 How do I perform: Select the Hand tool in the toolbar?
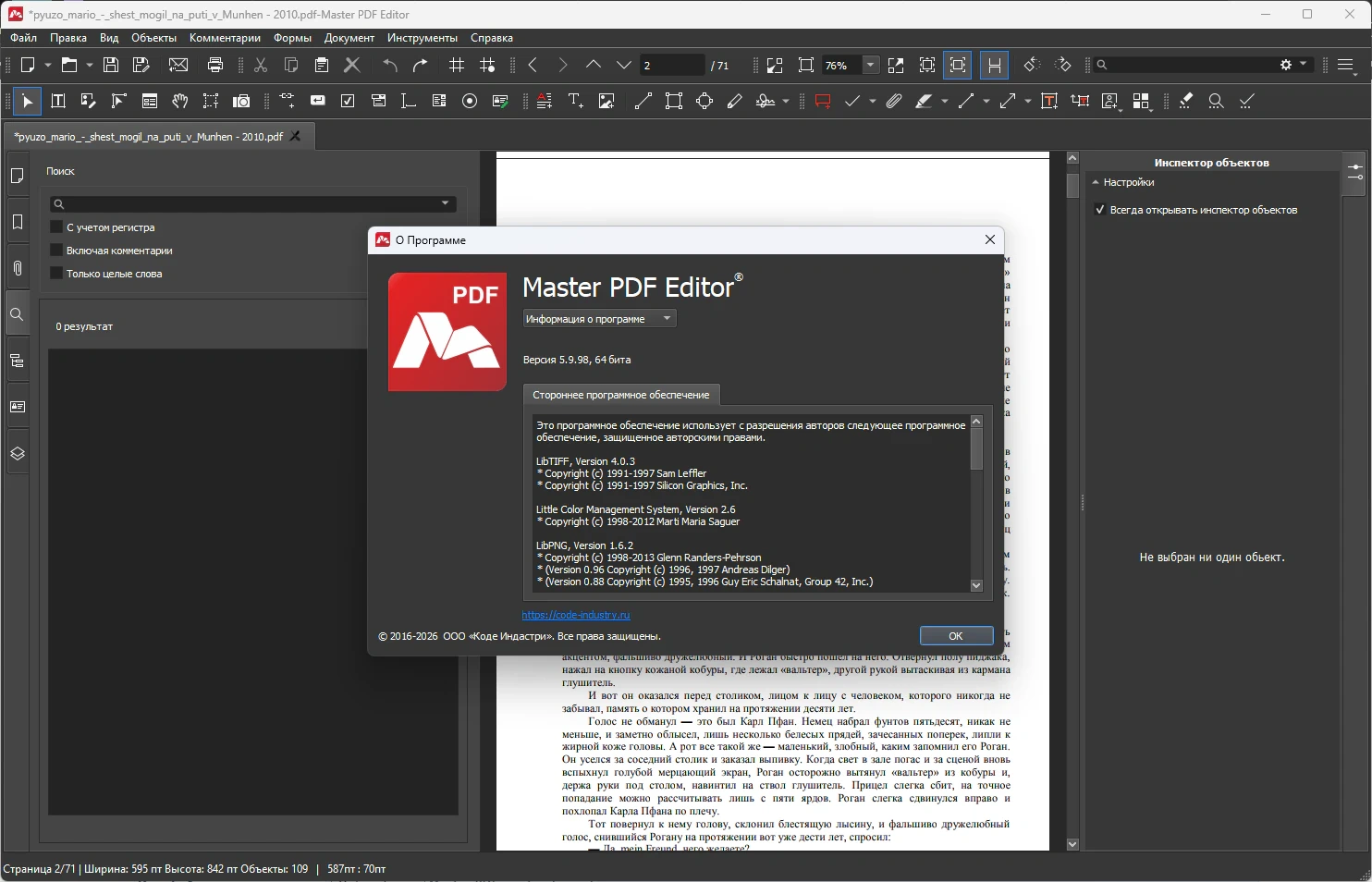[x=180, y=102]
